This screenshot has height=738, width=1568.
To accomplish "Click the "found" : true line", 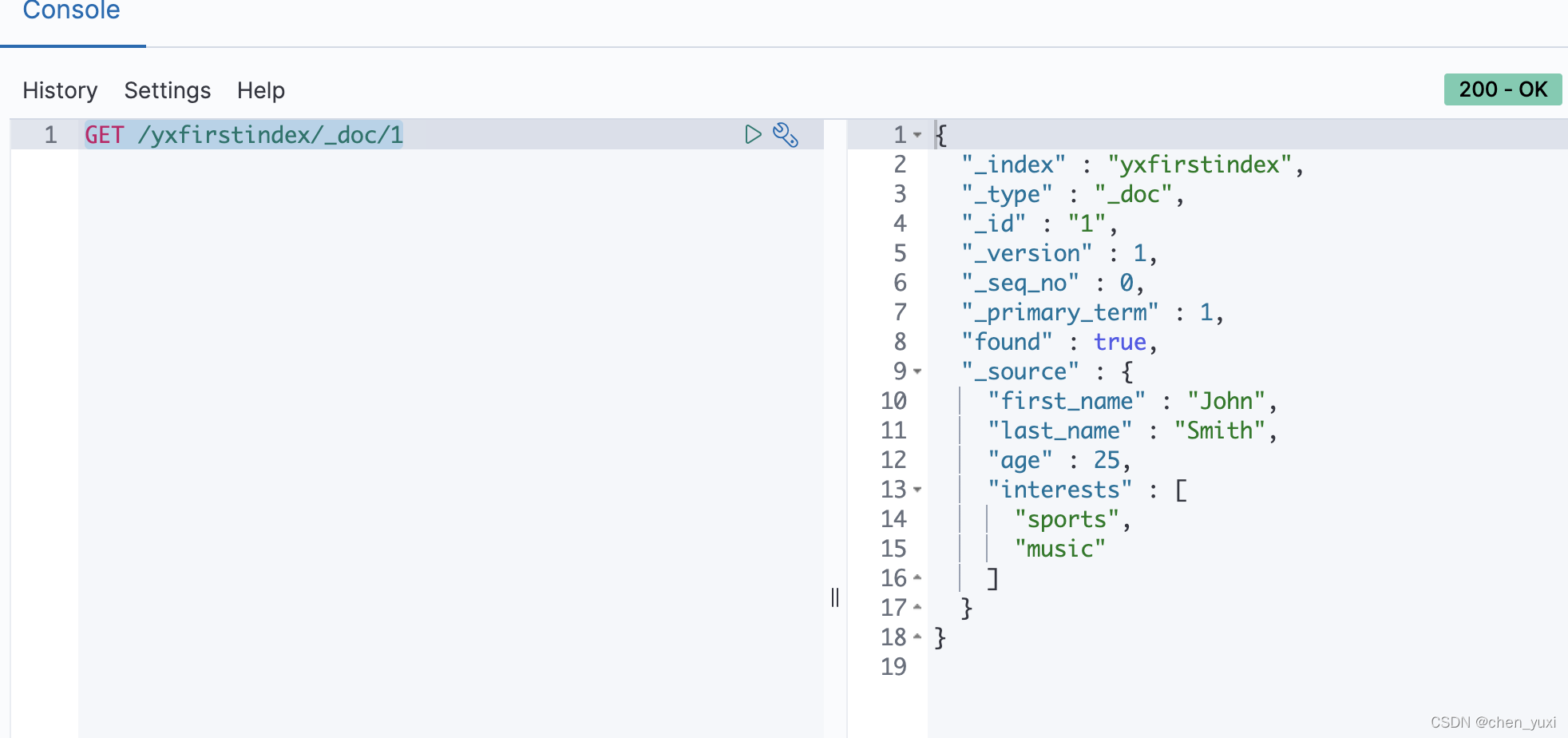I will [x=1059, y=342].
